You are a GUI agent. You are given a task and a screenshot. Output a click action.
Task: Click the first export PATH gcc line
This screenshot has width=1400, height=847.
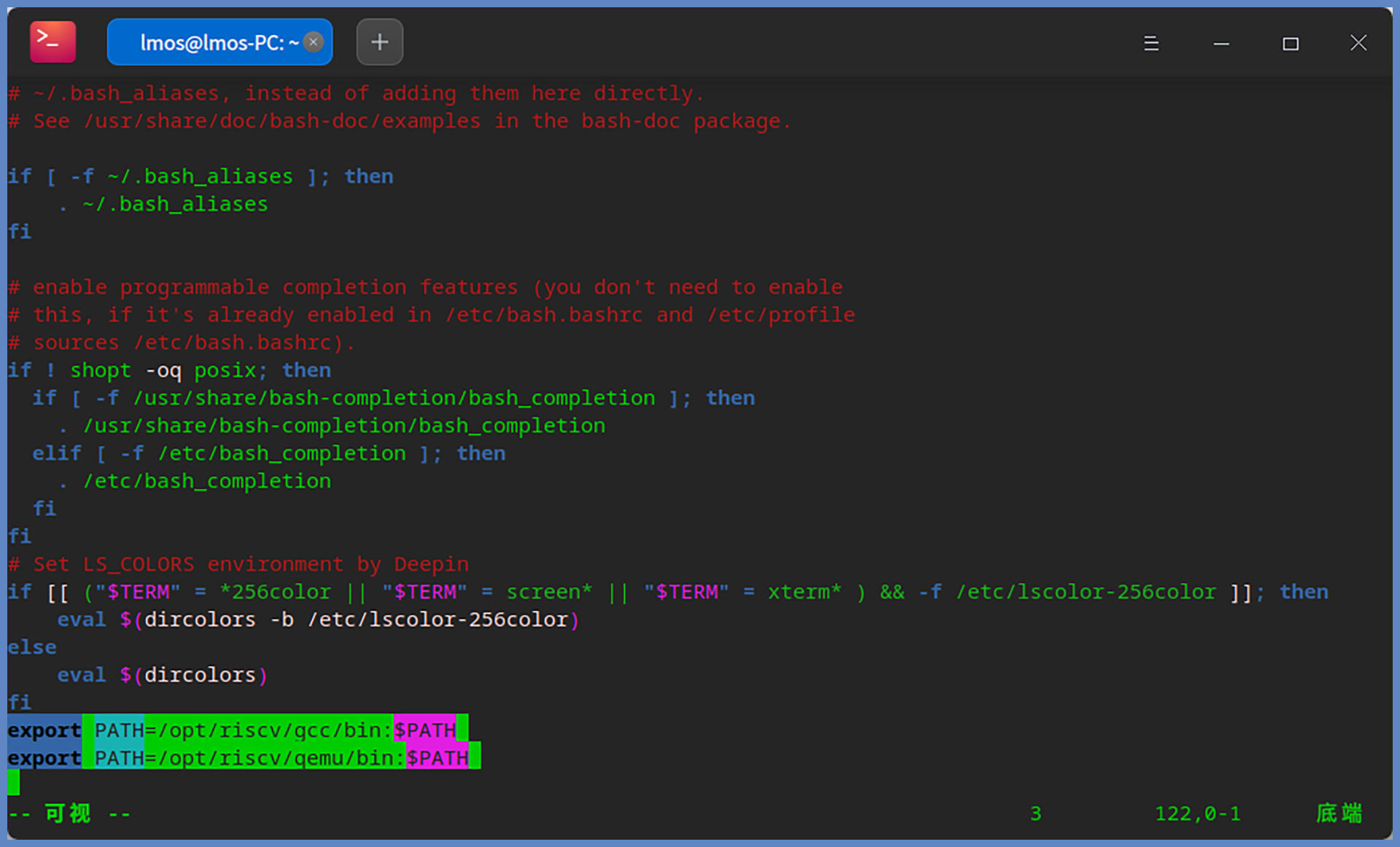[x=241, y=730]
